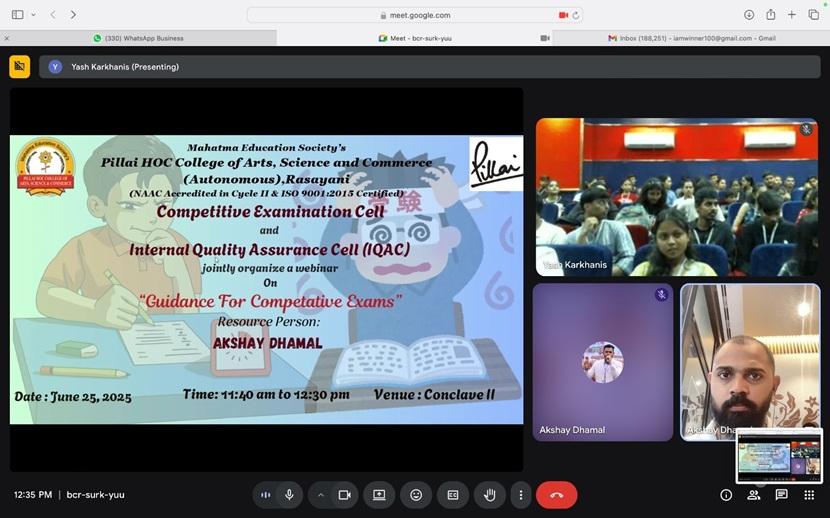Raise hand using the hand icon
Screen dimensions: 830x518
(x=489, y=495)
